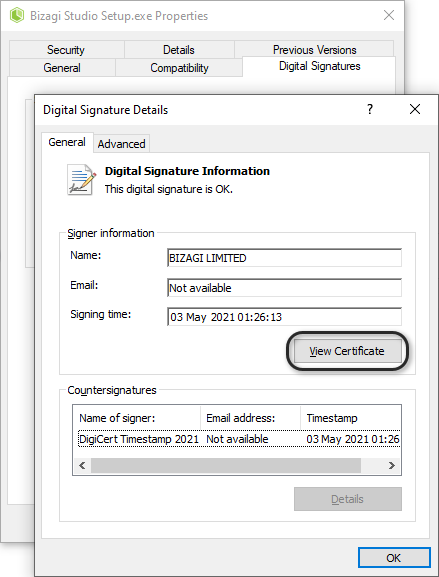Switch to Previous Versions tab
The image size is (439, 577).
point(315,50)
